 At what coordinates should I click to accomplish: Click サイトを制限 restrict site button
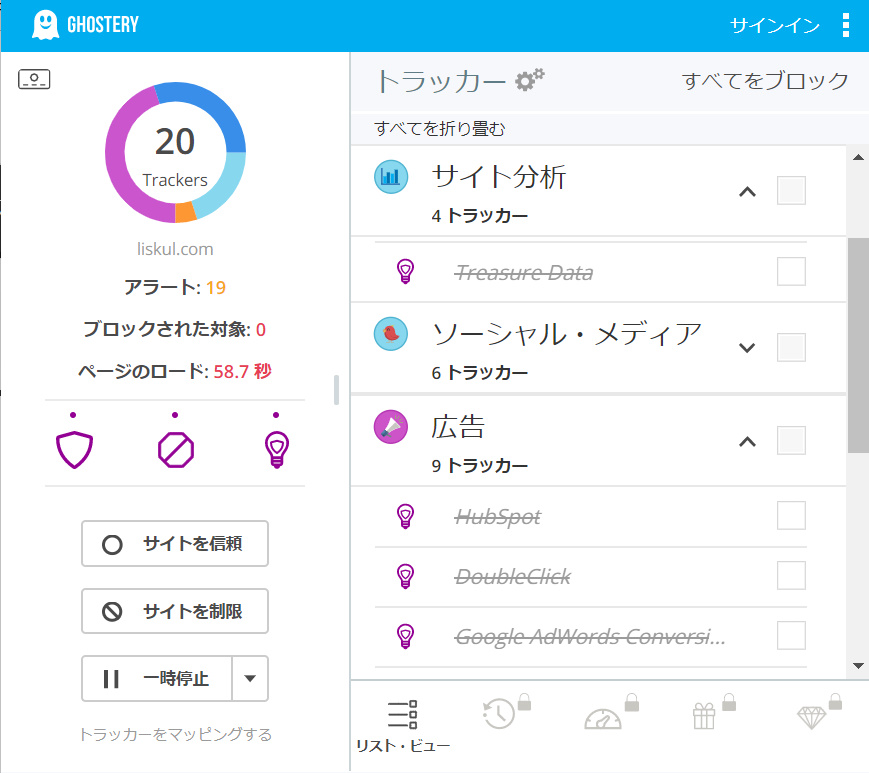[x=175, y=611]
